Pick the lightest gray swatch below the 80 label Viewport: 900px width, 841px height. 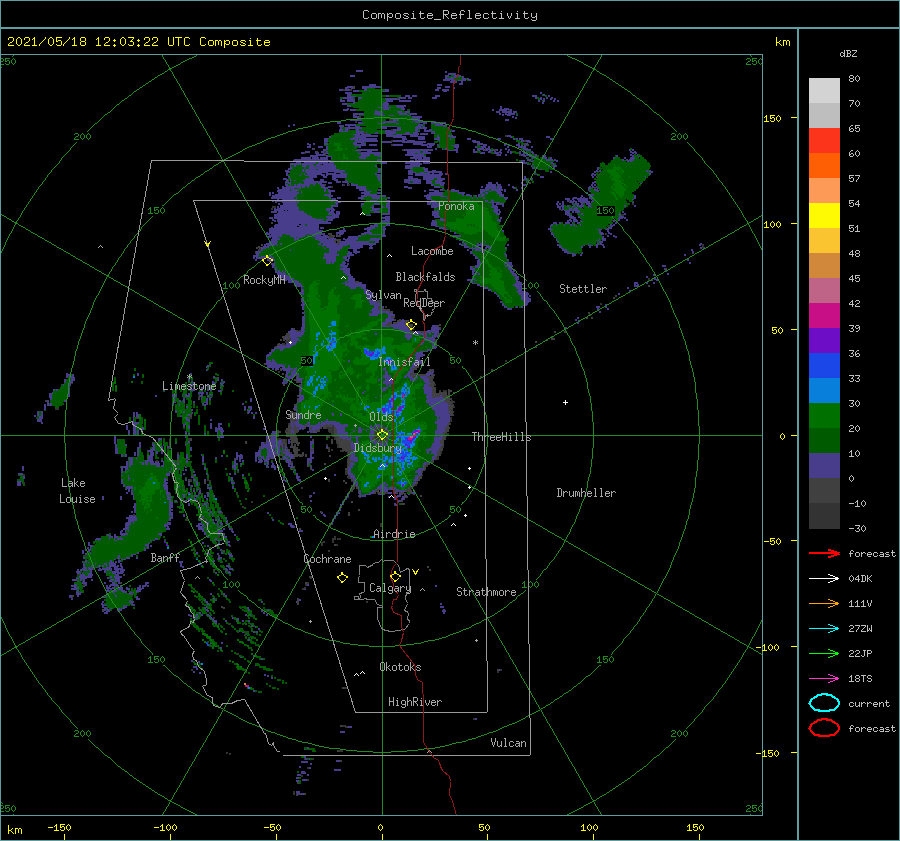pos(824,91)
